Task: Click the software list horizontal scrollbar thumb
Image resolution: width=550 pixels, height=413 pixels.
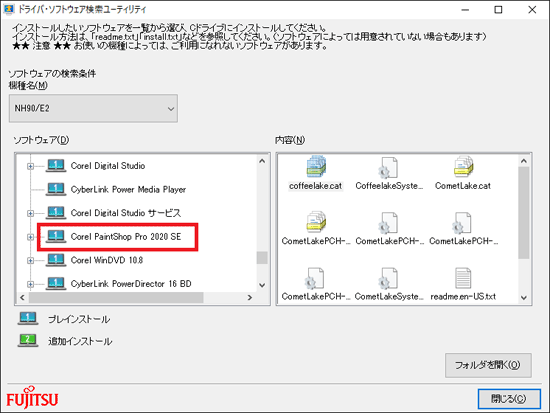Action: pos(116,298)
